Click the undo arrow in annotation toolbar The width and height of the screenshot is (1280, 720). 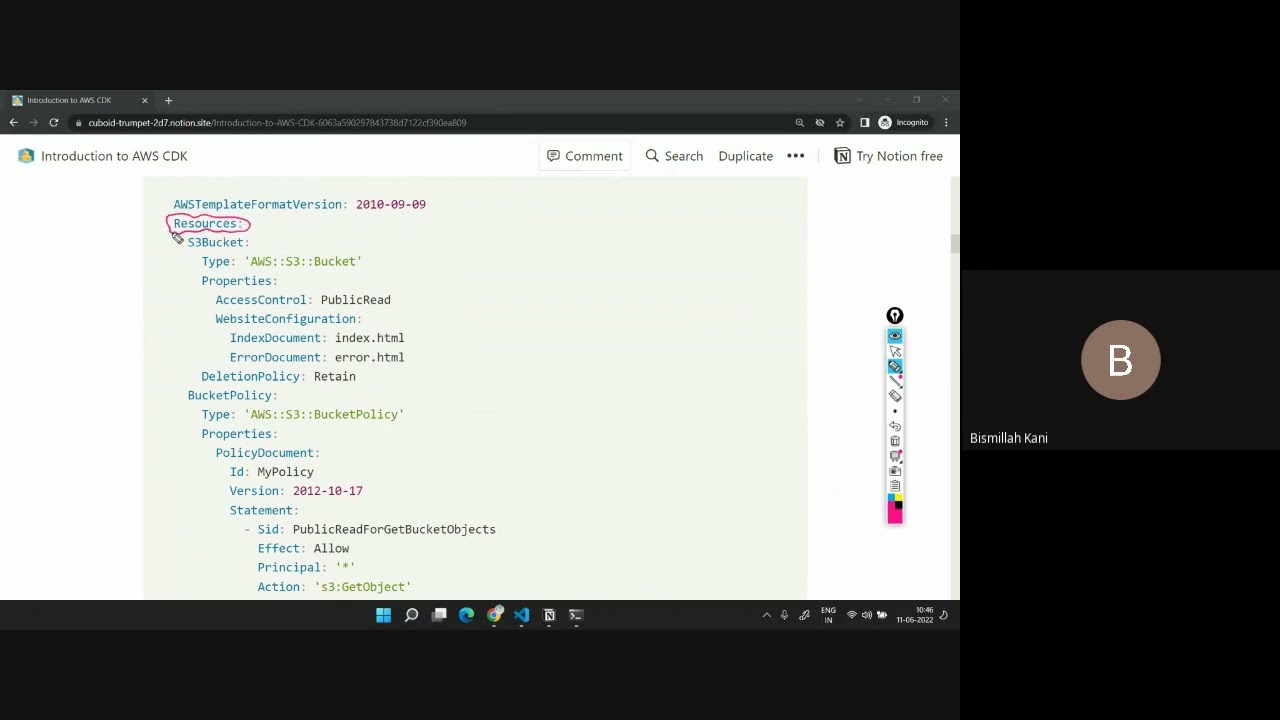click(895, 426)
